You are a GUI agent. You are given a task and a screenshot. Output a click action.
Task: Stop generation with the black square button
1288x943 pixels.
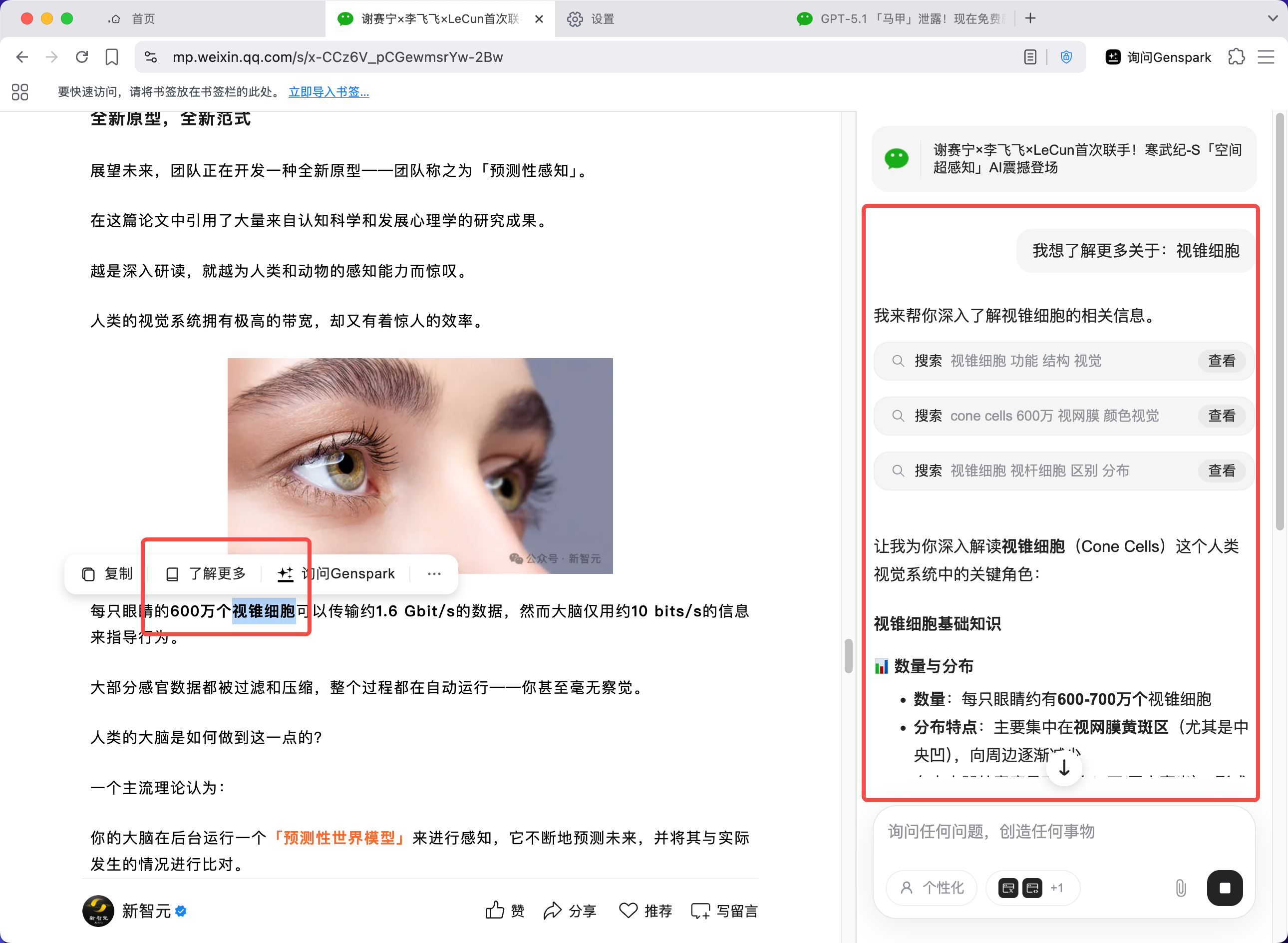(x=1225, y=888)
